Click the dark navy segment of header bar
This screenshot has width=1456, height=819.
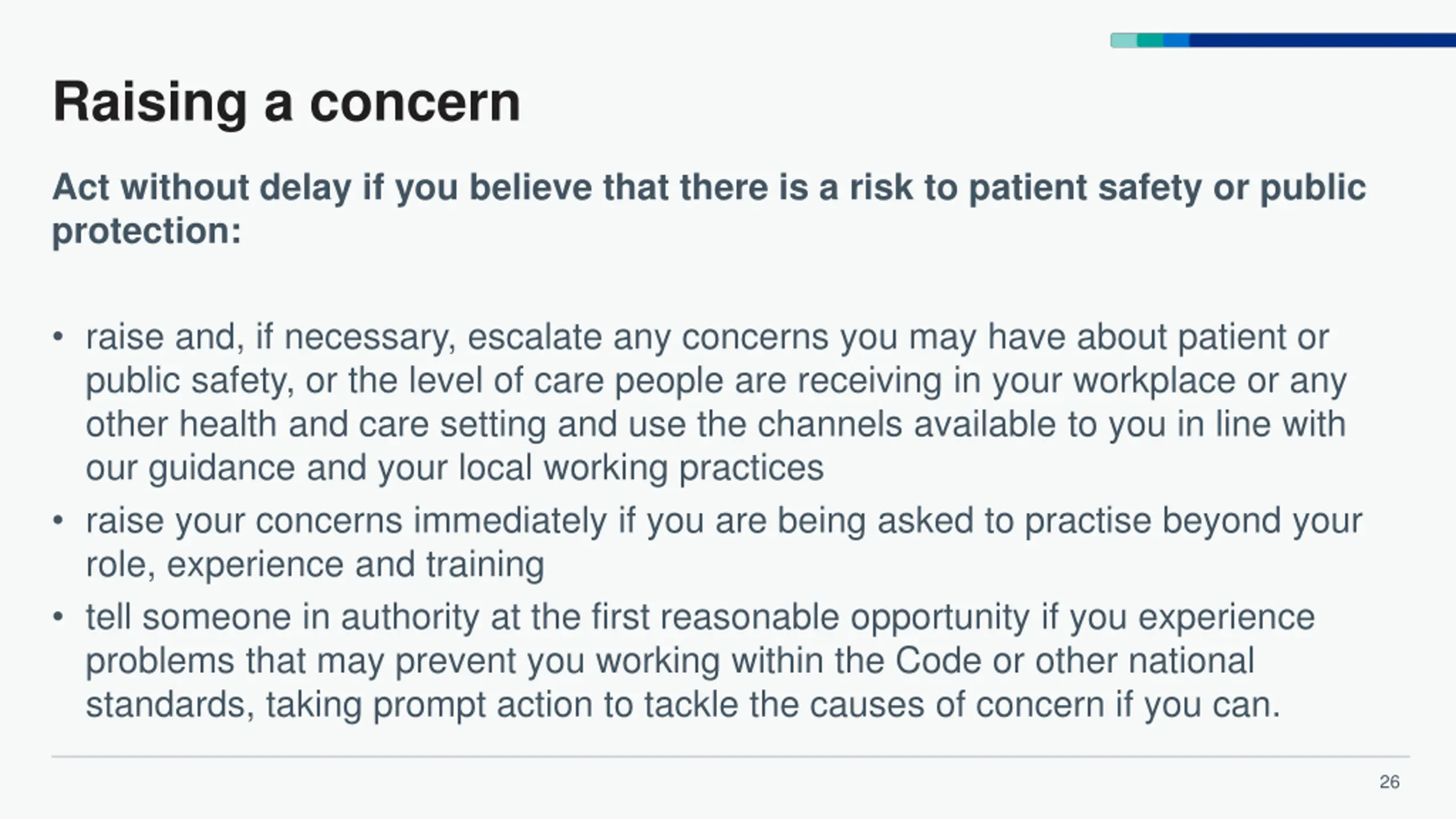pyautogui.click(x=1322, y=40)
